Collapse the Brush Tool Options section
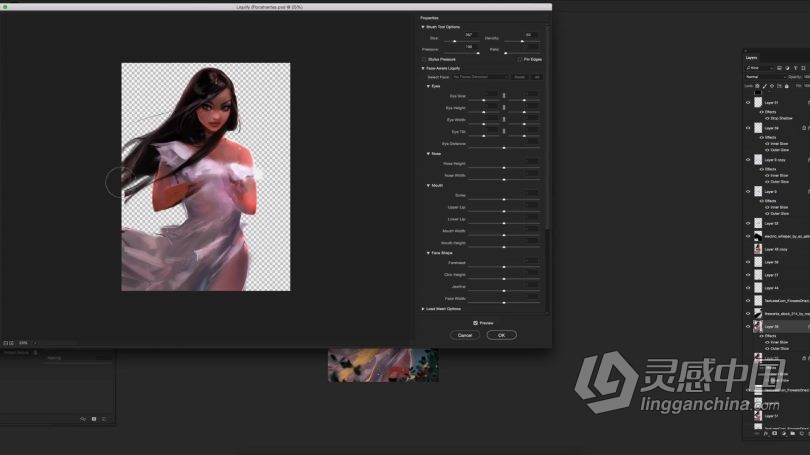810x455 pixels. pyautogui.click(x=423, y=27)
